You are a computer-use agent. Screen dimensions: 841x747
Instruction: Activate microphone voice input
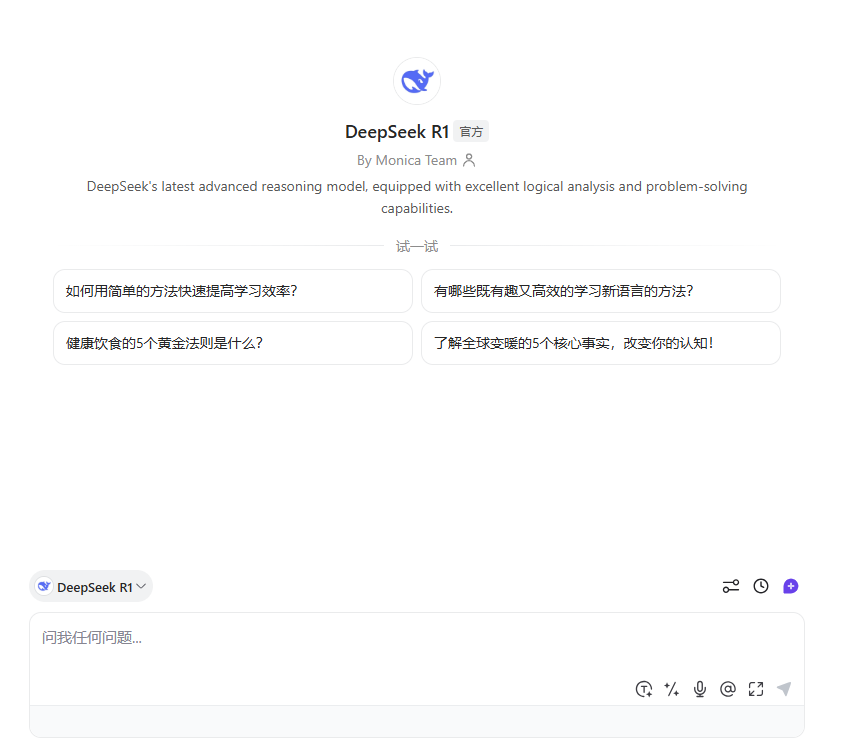click(700, 689)
